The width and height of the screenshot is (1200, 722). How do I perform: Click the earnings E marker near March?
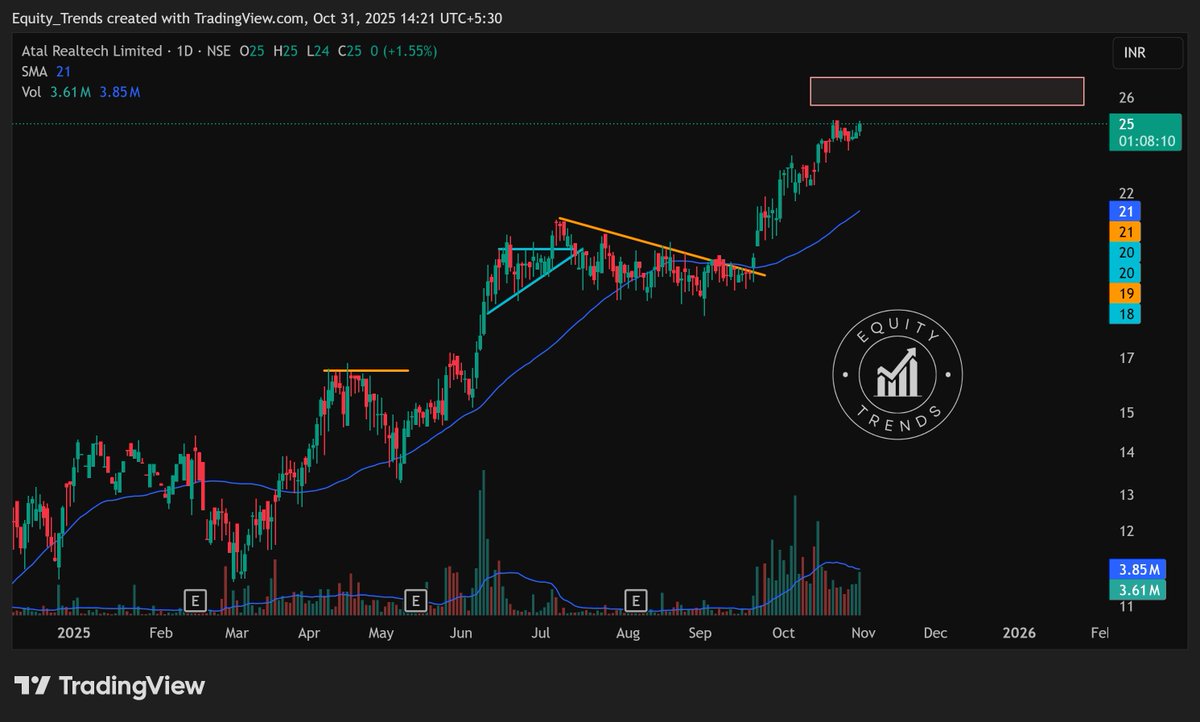click(196, 600)
